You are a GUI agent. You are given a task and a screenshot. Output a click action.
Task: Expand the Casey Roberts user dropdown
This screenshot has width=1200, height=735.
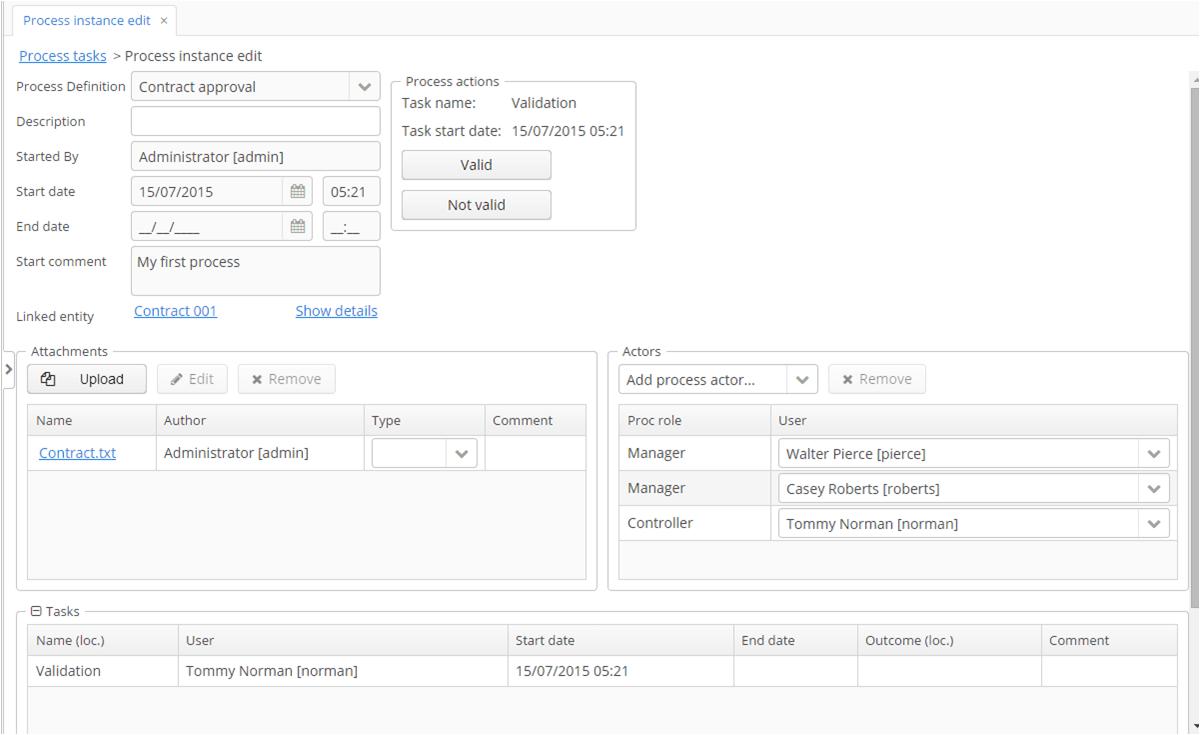pyautogui.click(x=1154, y=489)
